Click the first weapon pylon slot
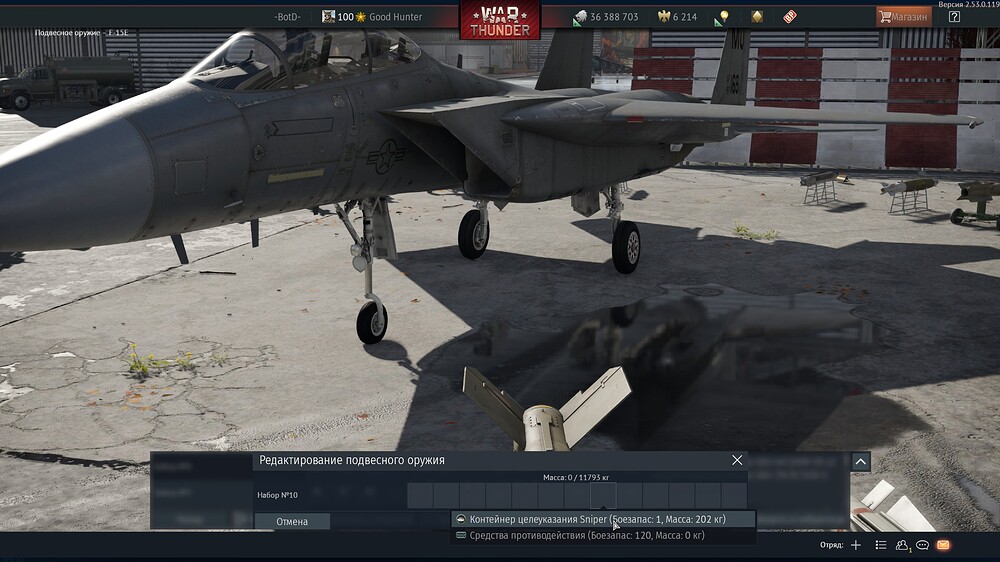1000x562 pixels. pyautogui.click(x=420, y=495)
